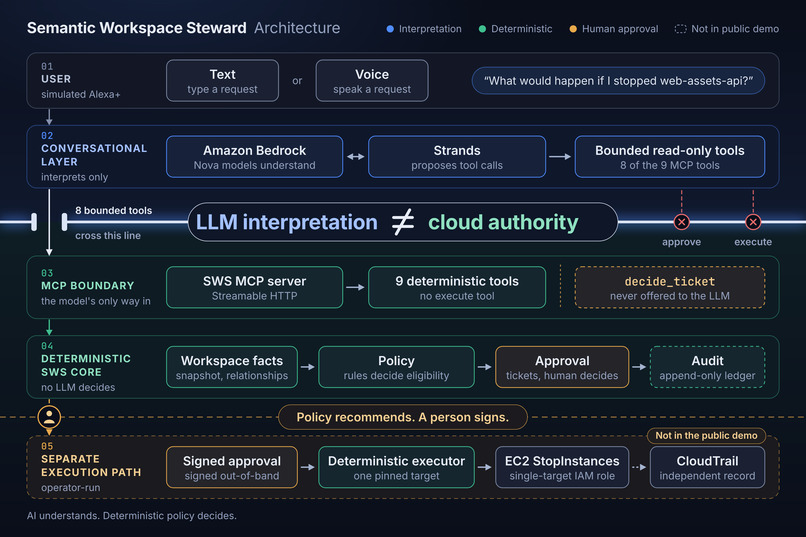Click the double-headed arrow between Bedrock and Strands

pyautogui.click(x=356, y=157)
